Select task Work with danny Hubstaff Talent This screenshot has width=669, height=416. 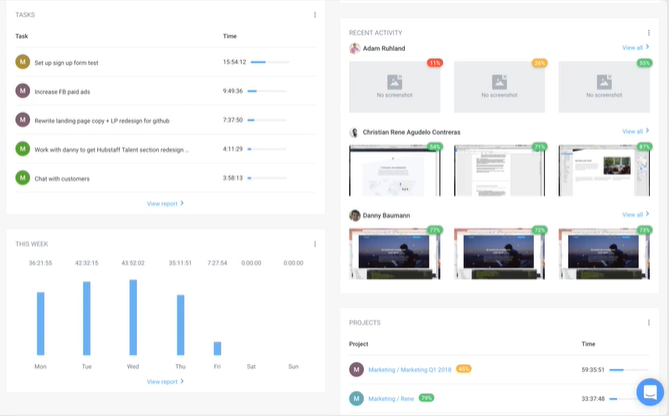tap(111, 150)
